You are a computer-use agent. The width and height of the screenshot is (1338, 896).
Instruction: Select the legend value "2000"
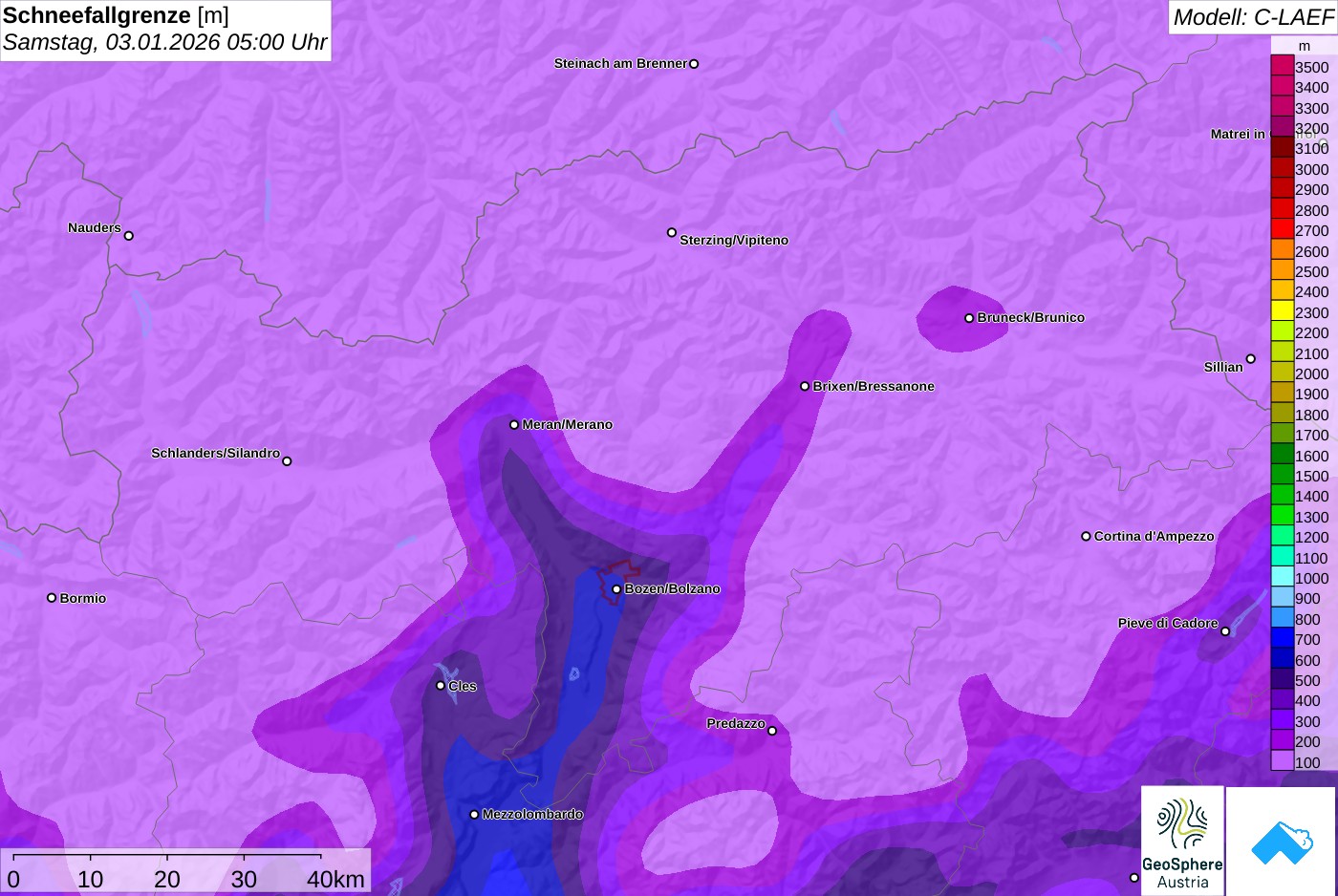(1312, 373)
